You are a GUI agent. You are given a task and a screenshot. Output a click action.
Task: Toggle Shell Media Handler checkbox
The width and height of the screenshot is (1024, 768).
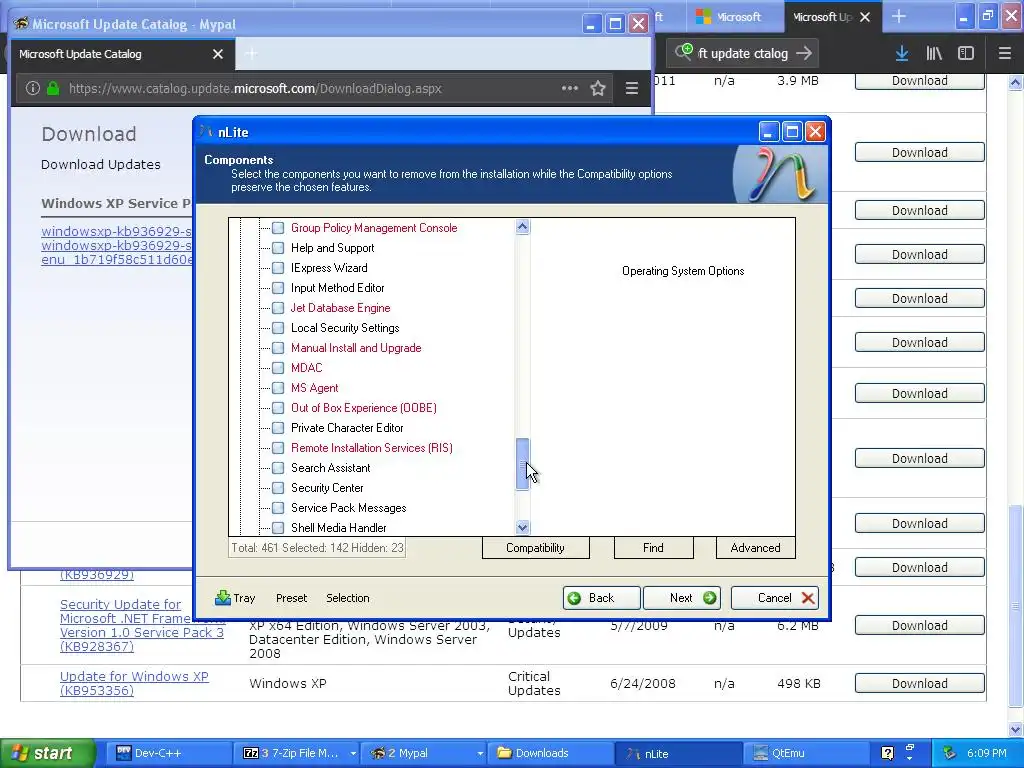278,528
